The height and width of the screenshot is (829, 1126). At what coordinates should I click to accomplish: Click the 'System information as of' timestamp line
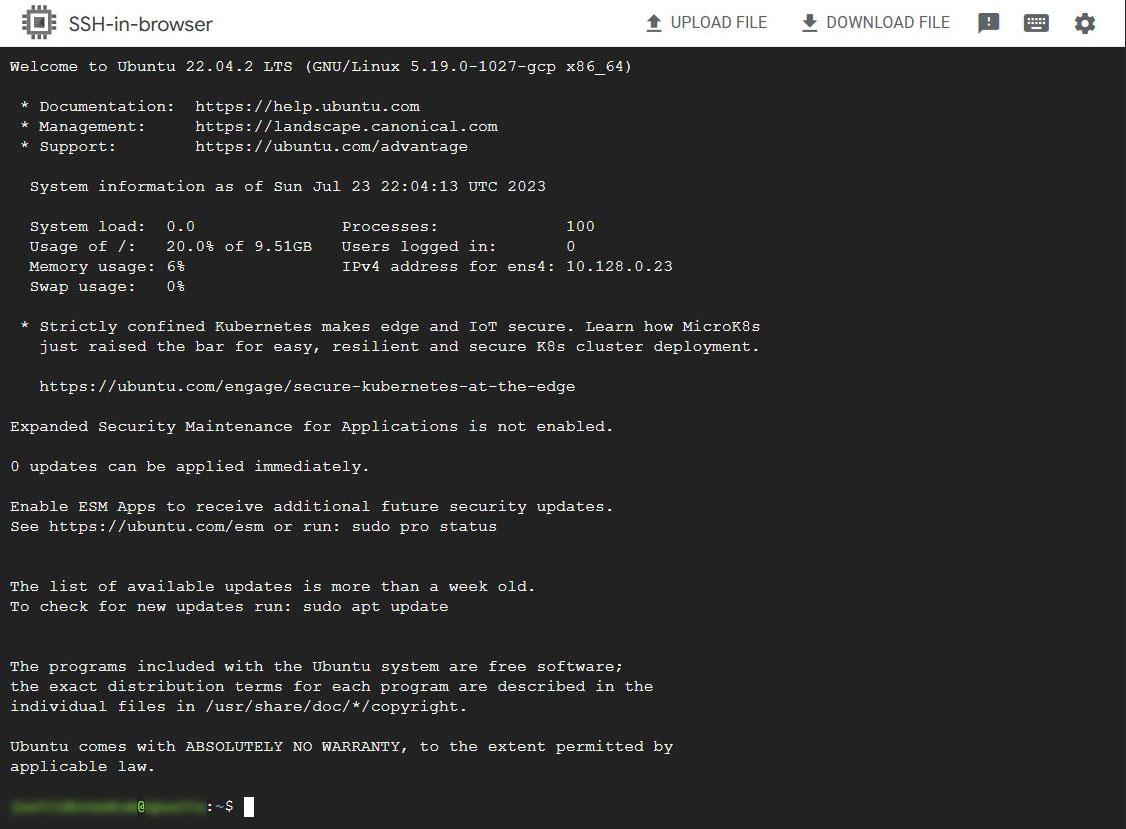[x=287, y=187]
